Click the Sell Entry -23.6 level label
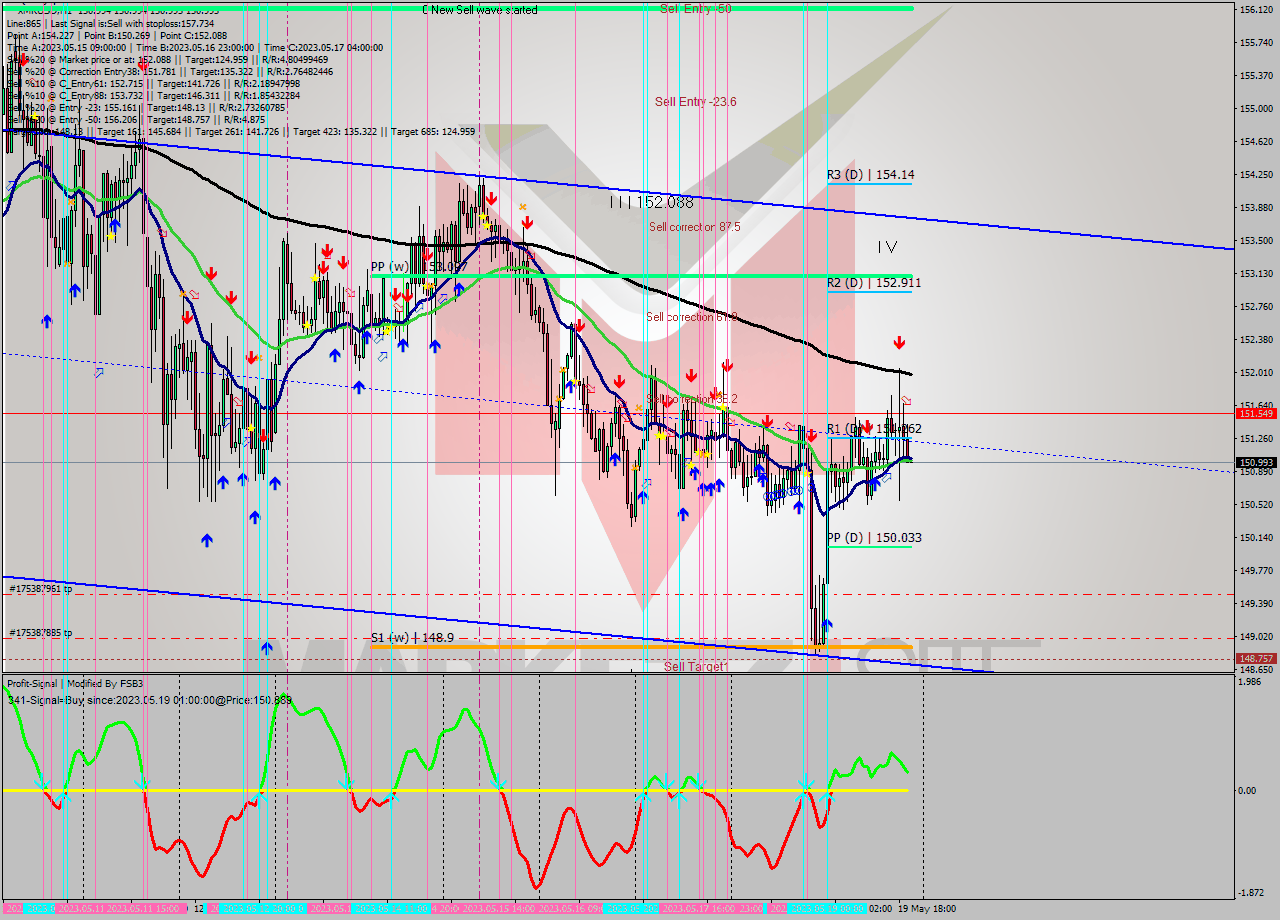Viewport: 1280px width, 920px height. [x=695, y=101]
